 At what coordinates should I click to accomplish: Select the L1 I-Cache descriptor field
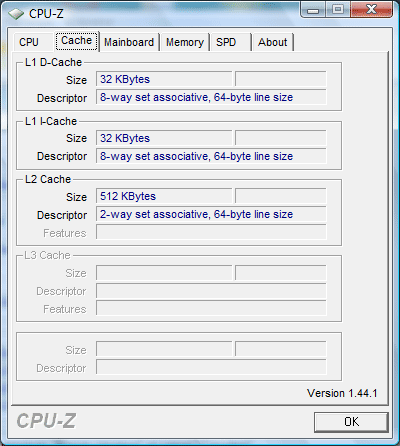211,156
